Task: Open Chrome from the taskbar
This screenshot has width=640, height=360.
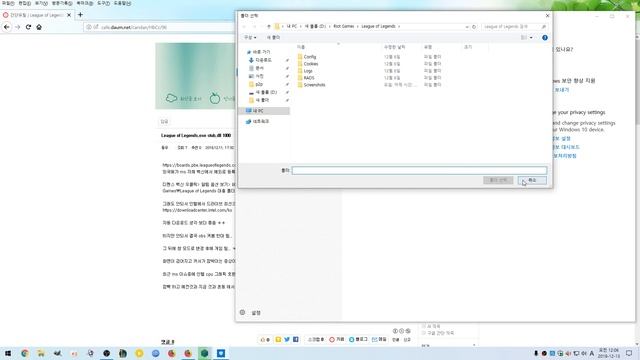Action: pyautogui.click(x=25, y=353)
